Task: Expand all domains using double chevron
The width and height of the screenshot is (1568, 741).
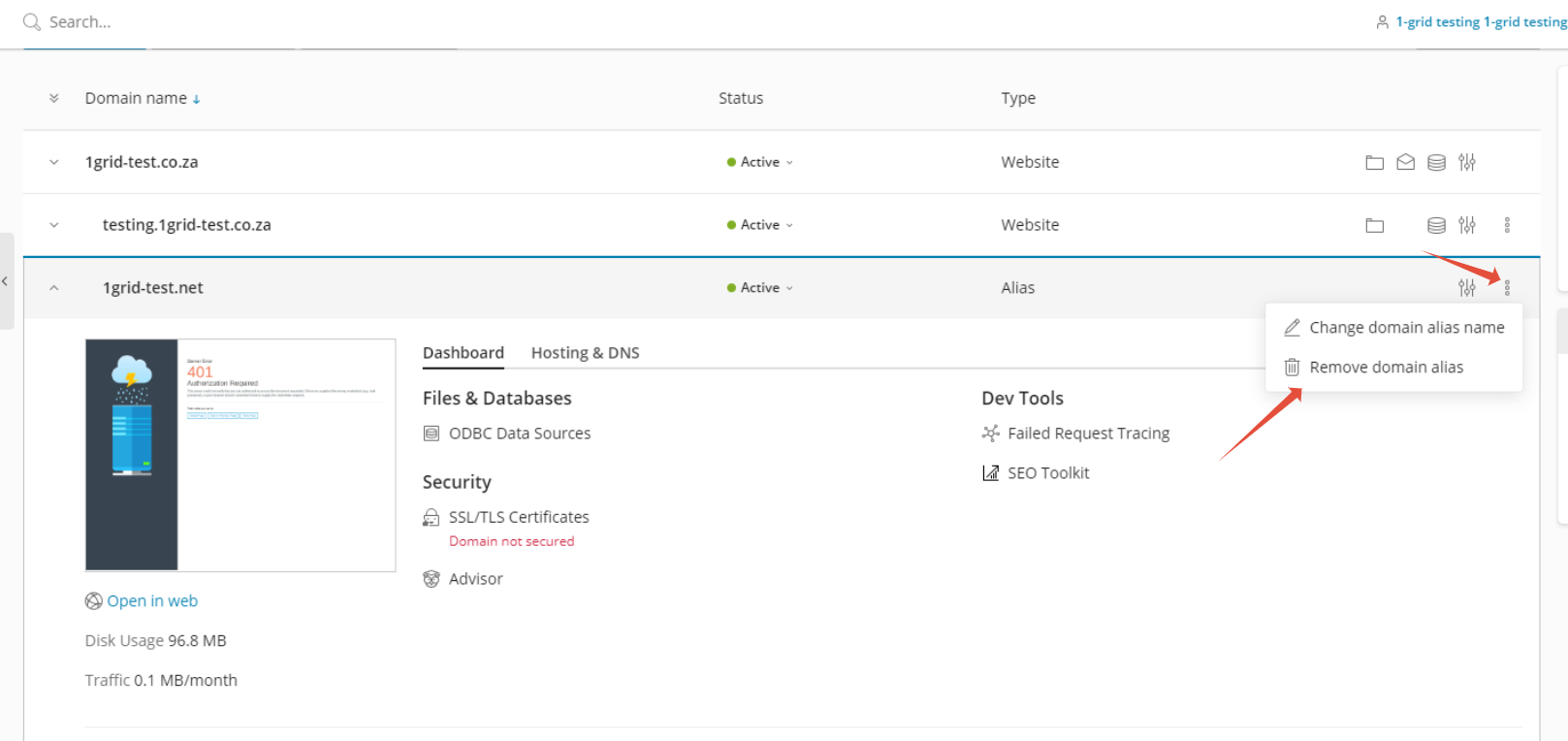Action: pyautogui.click(x=53, y=98)
